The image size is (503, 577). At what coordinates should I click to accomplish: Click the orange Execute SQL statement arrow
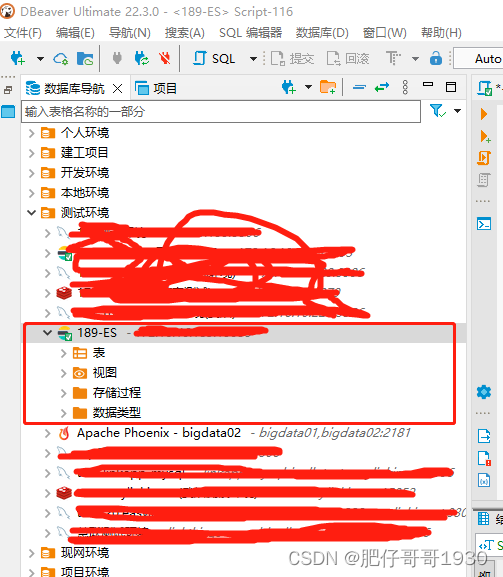coord(484,114)
